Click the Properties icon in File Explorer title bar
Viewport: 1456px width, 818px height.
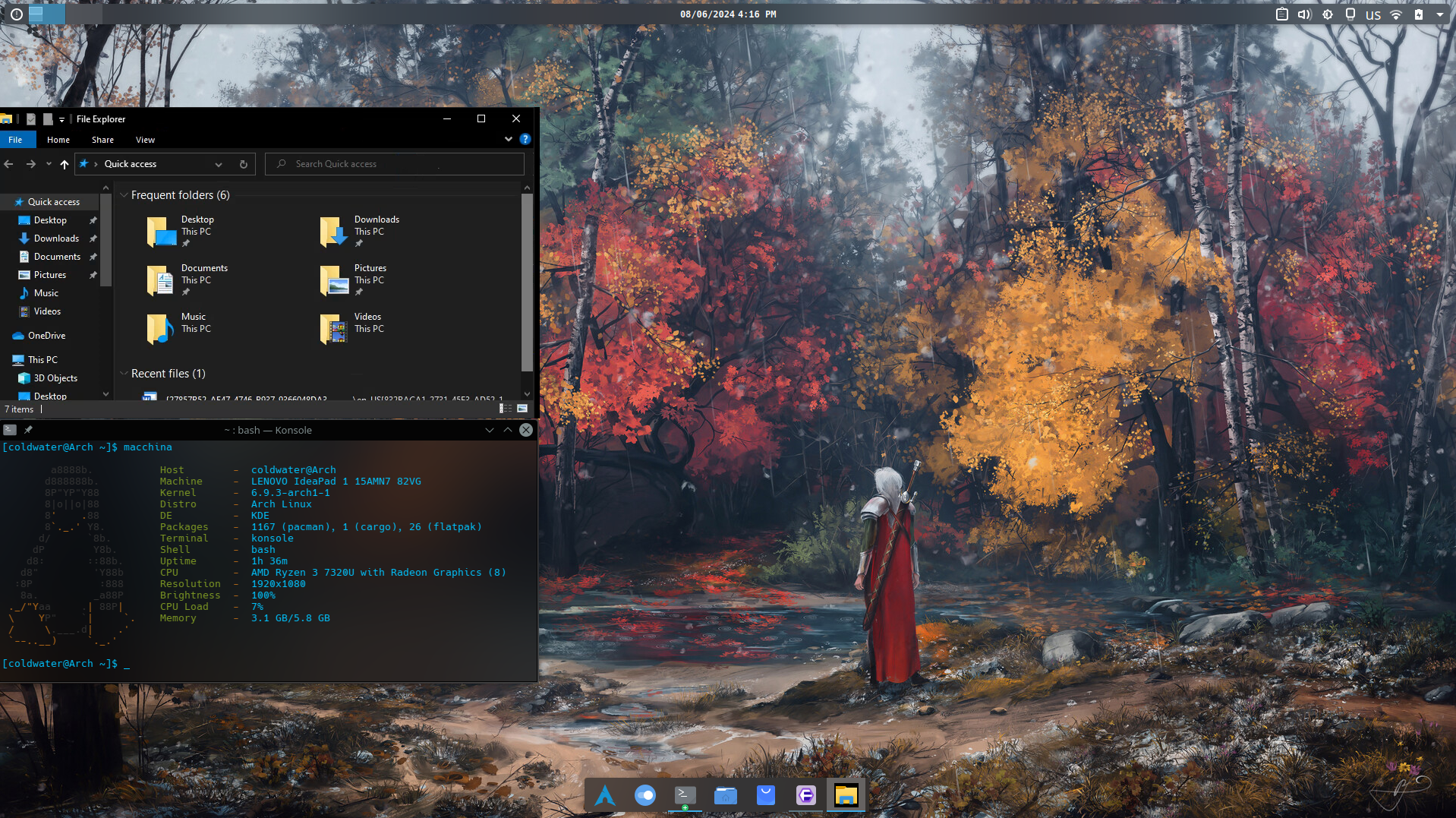tap(31, 119)
